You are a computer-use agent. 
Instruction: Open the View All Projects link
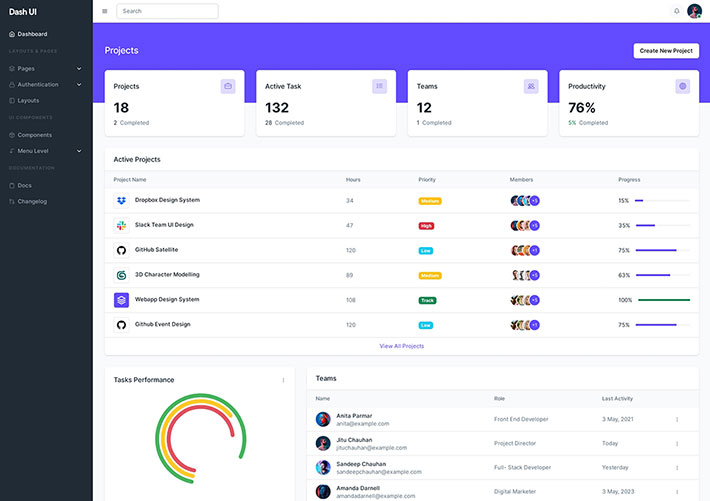pyautogui.click(x=401, y=346)
